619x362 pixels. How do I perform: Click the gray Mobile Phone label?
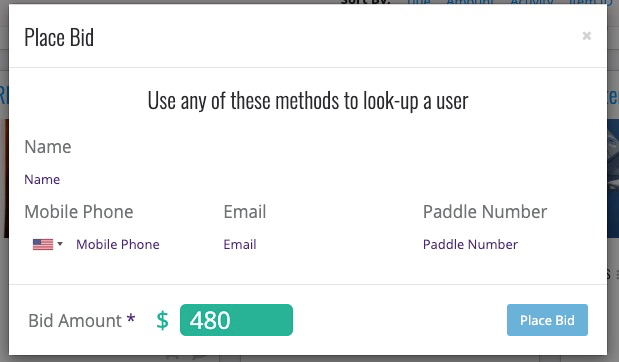click(79, 212)
